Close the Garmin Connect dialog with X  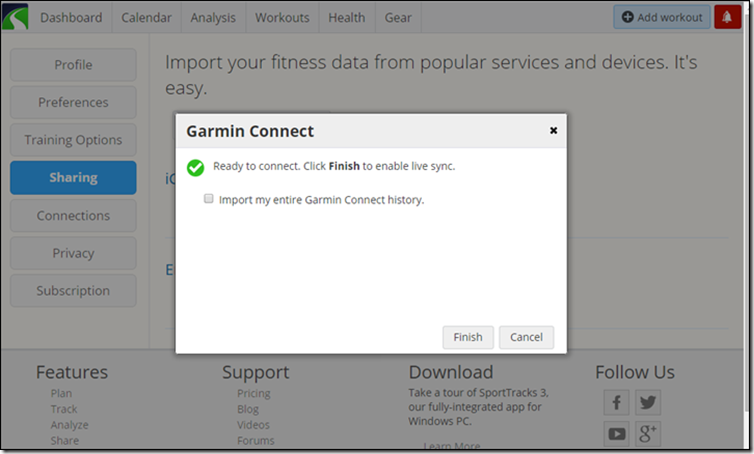click(x=554, y=130)
